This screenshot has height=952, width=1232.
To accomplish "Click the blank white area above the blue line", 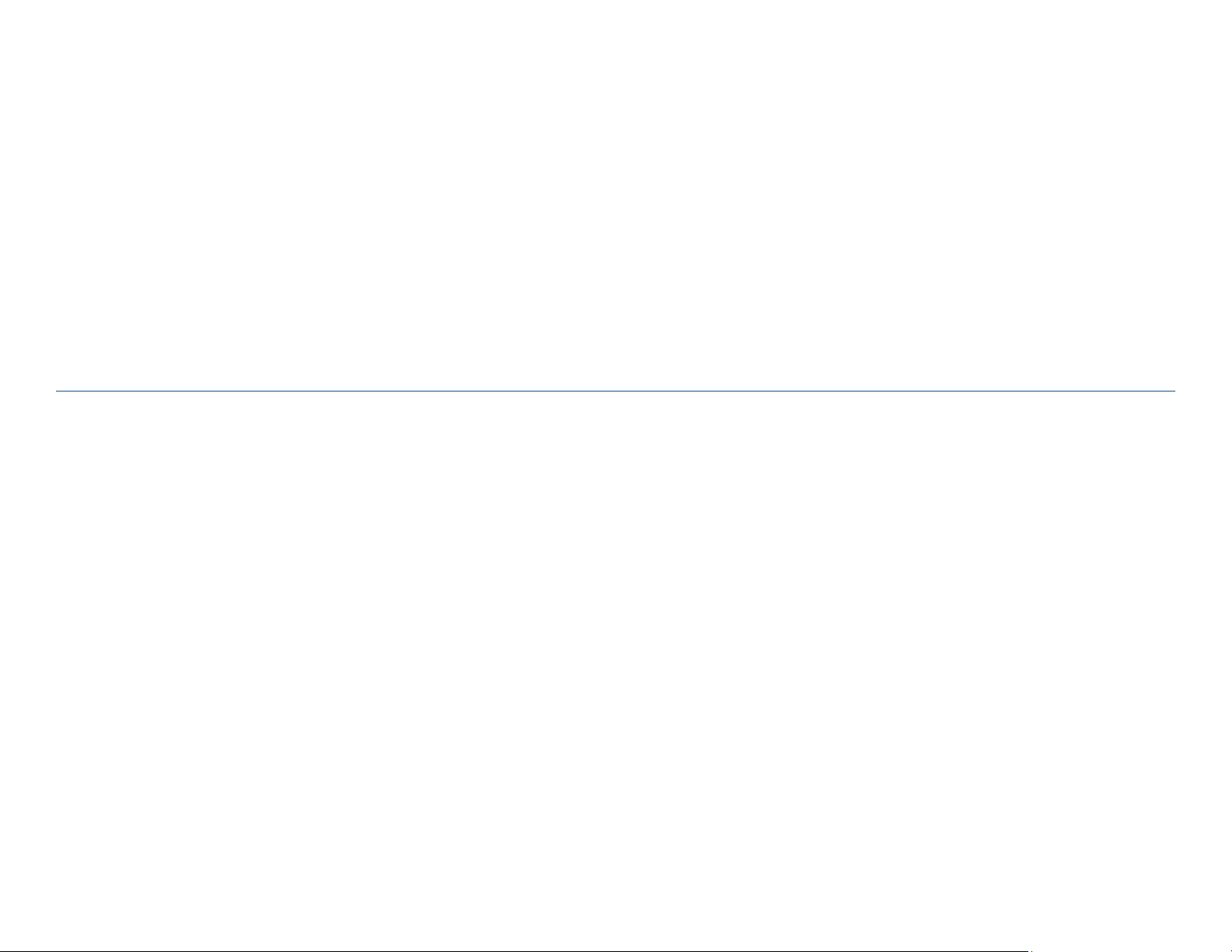I will 615,194.
